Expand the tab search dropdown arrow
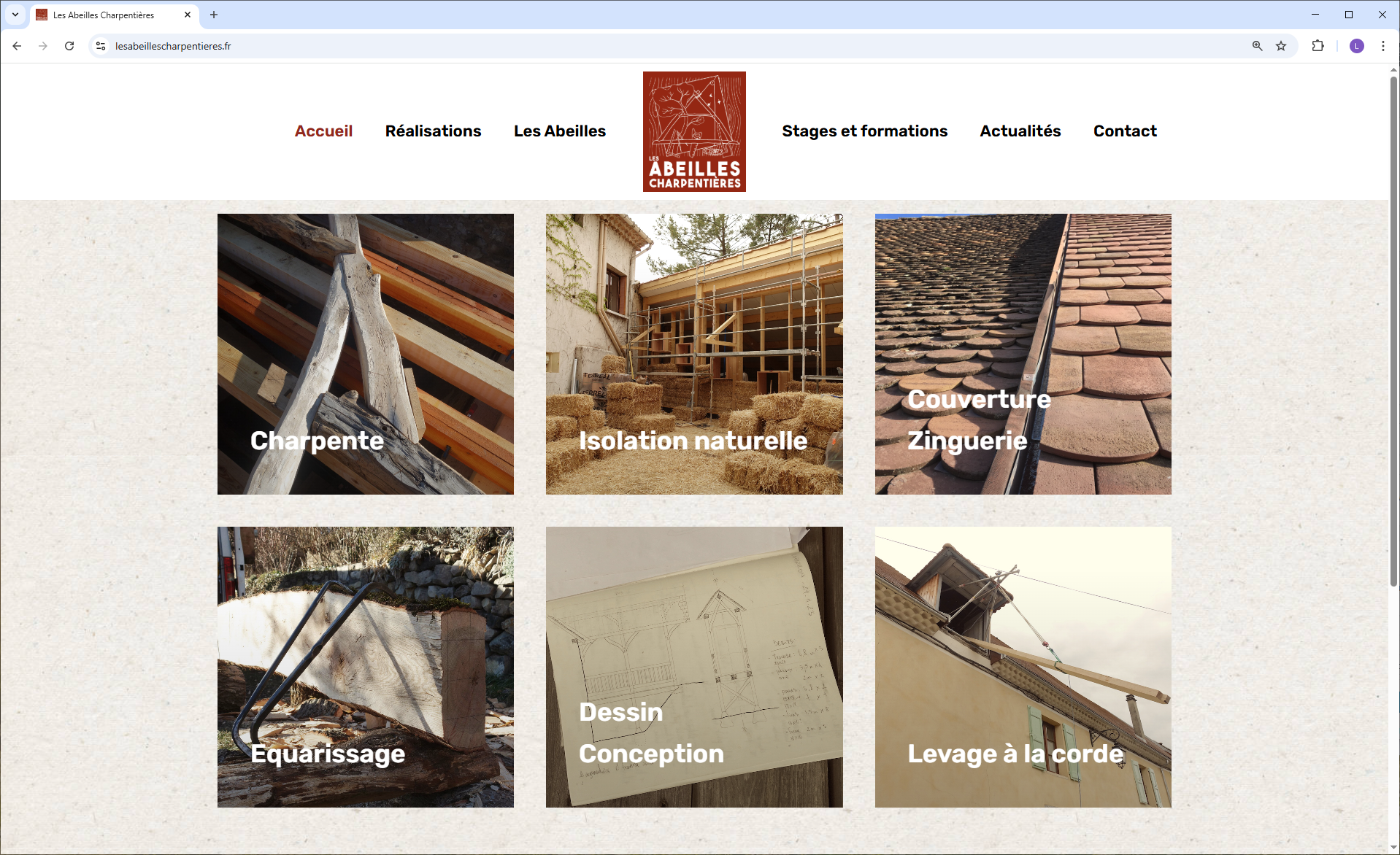 tap(15, 15)
